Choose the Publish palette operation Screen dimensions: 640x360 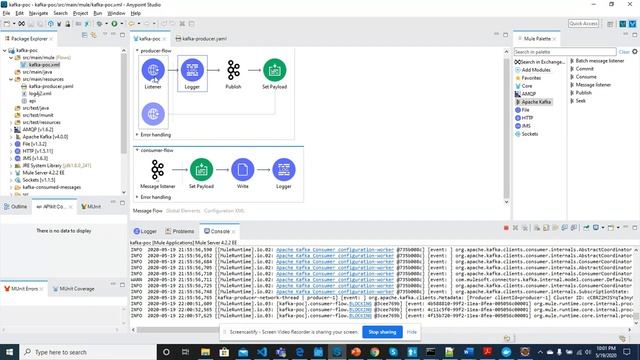(x=581, y=93)
